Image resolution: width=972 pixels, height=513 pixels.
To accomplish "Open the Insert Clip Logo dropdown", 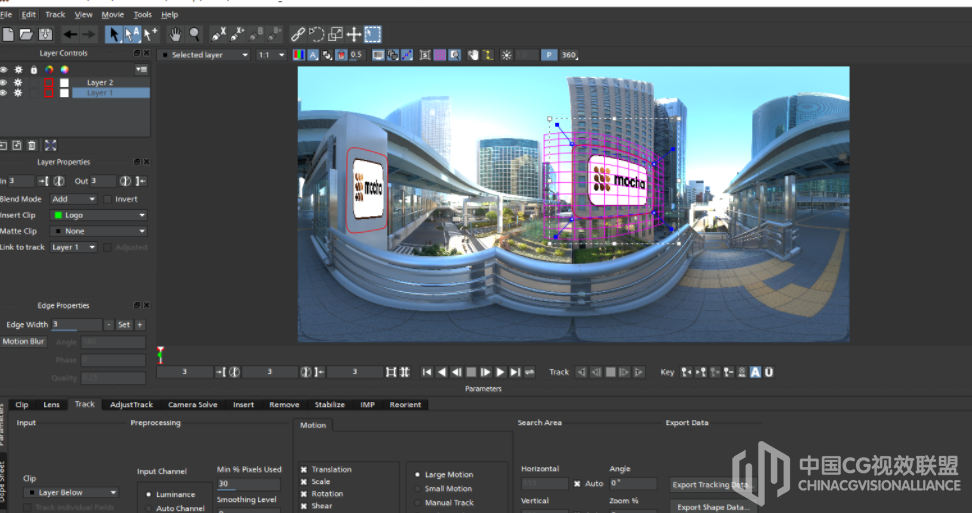I will pyautogui.click(x=99, y=216).
